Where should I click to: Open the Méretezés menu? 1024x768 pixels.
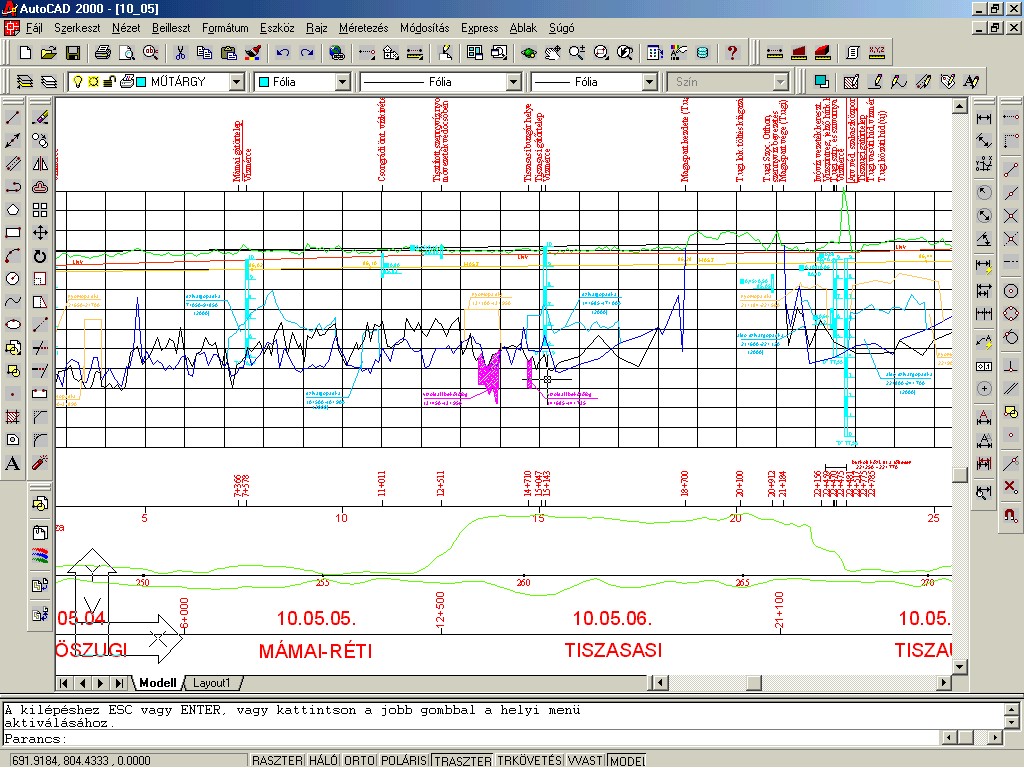pos(364,28)
